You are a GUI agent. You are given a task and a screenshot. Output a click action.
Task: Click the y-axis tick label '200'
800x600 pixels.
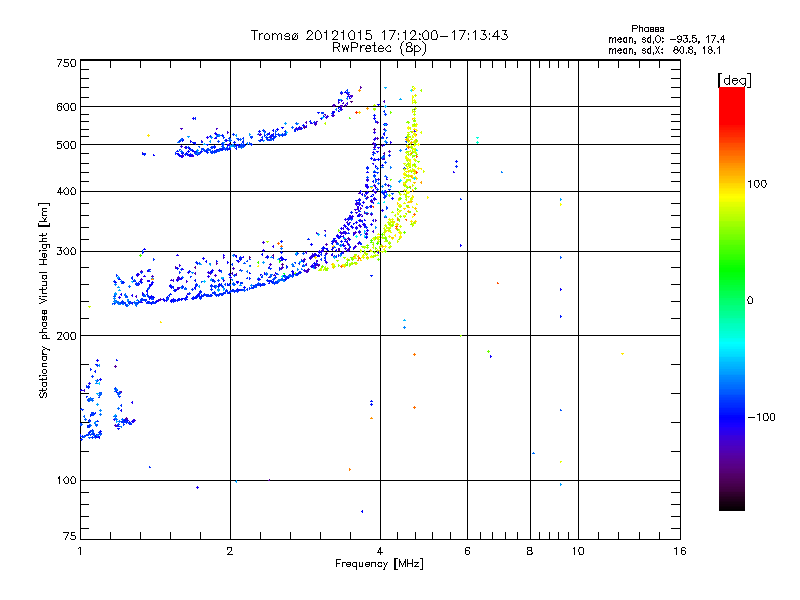66,336
